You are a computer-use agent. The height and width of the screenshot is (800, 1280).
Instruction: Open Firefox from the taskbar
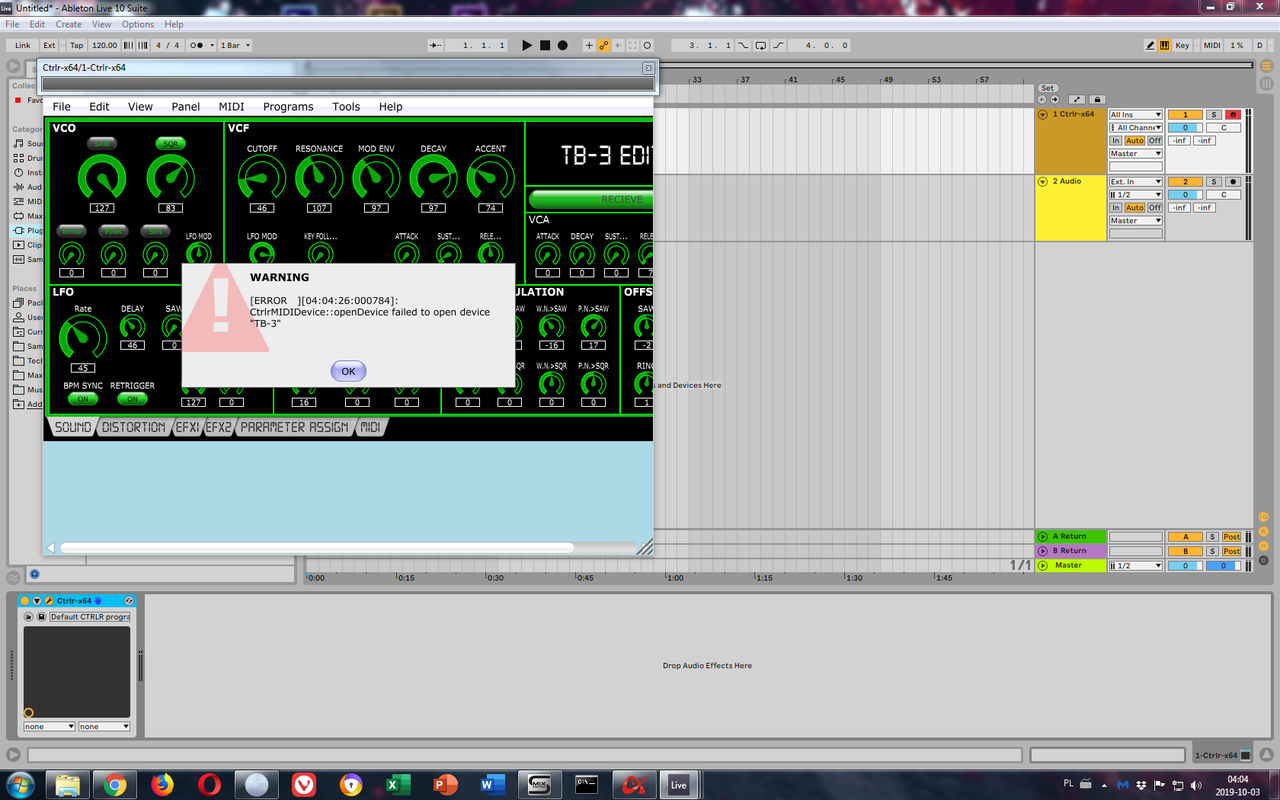pos(162,784)
